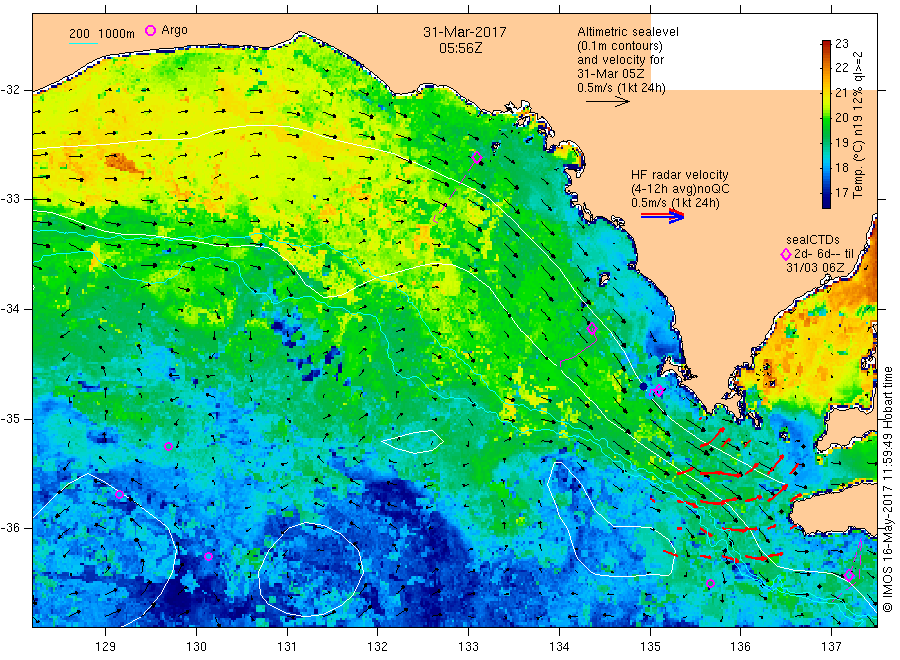Select the Argo float marker near 35.7S 129.2E
This screenshot has height=660, width=900.
pyautogui.click(x=119, y=494)
